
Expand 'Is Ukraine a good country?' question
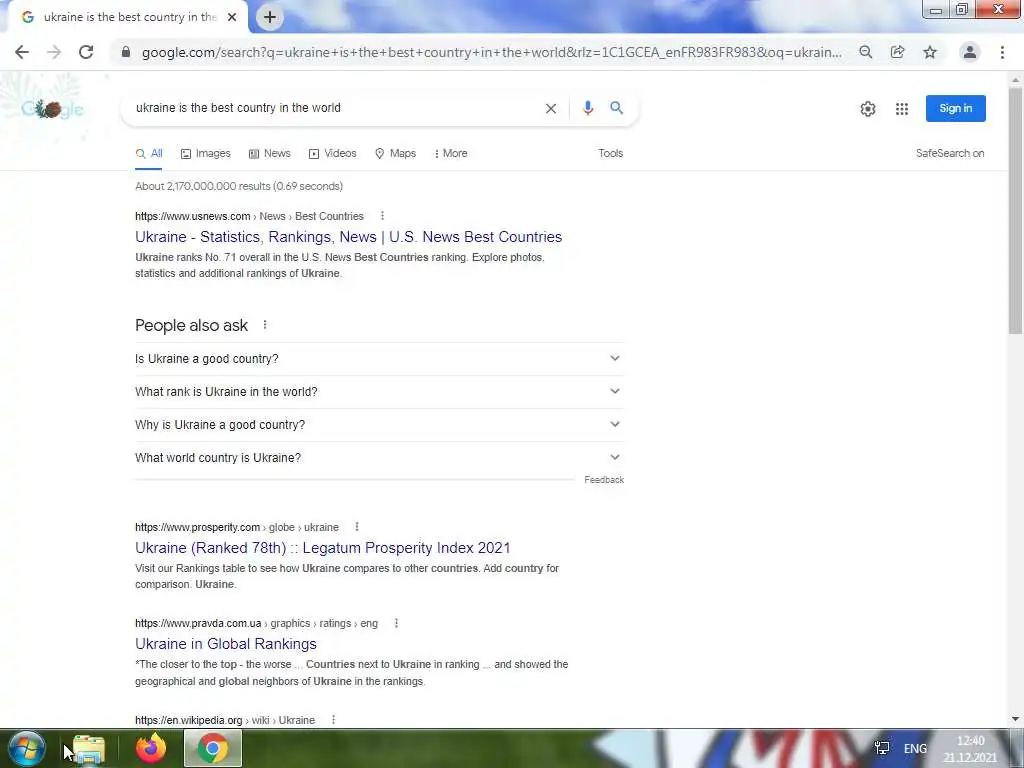pos(379,359)
